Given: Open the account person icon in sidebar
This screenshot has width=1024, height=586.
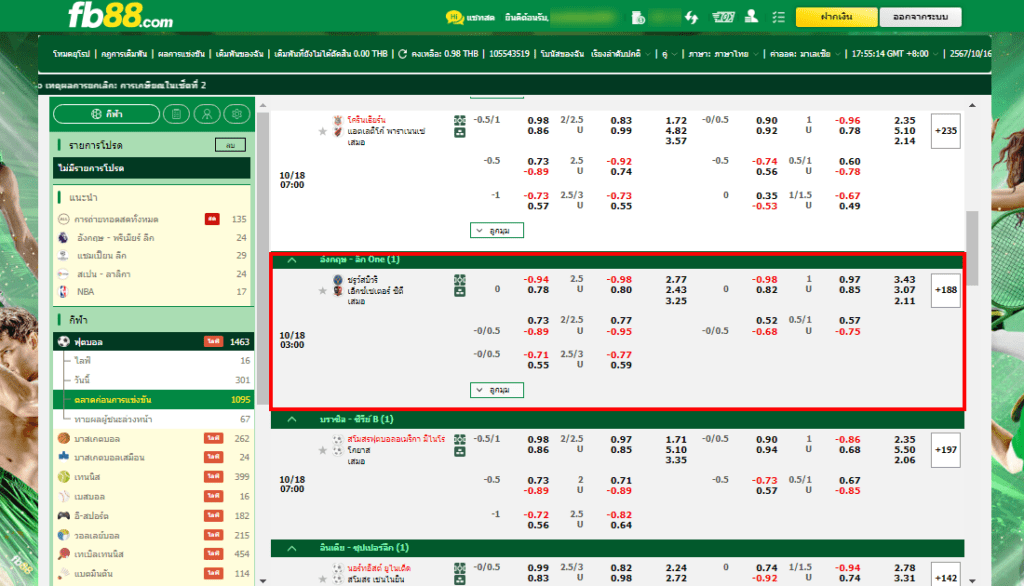Looking at the screenshot, I should (207, 114).
